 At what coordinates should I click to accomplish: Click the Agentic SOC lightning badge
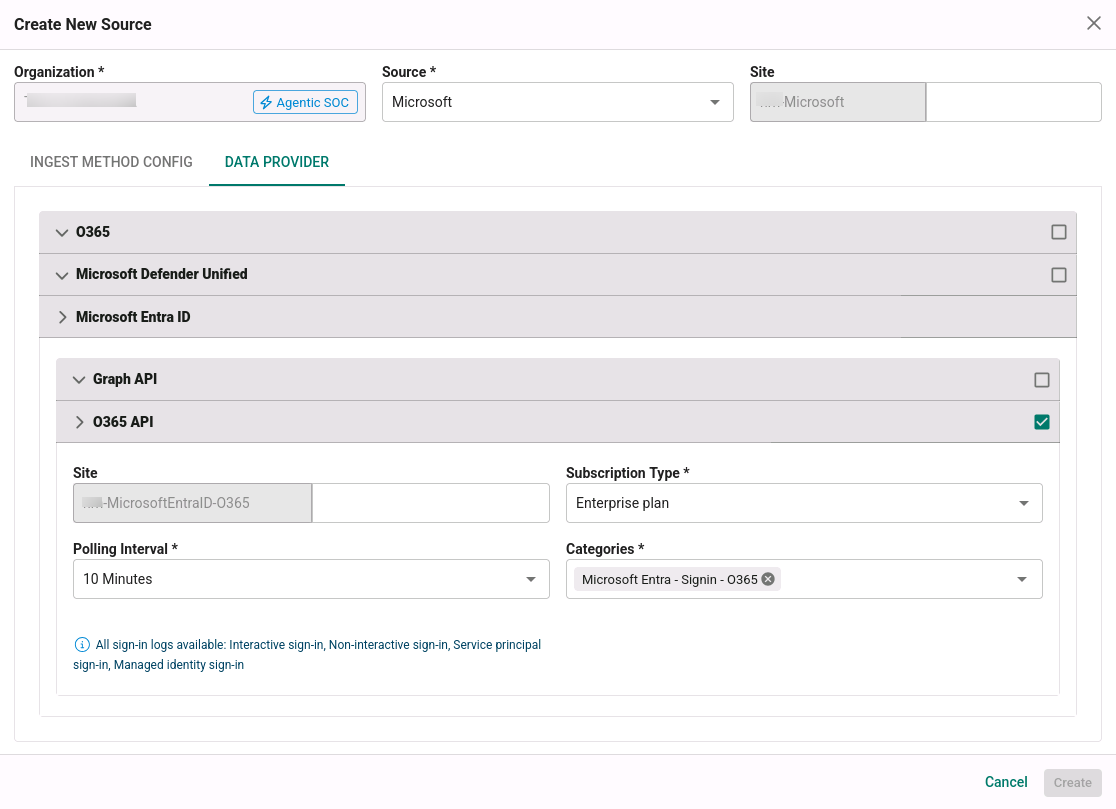point(305,102)
